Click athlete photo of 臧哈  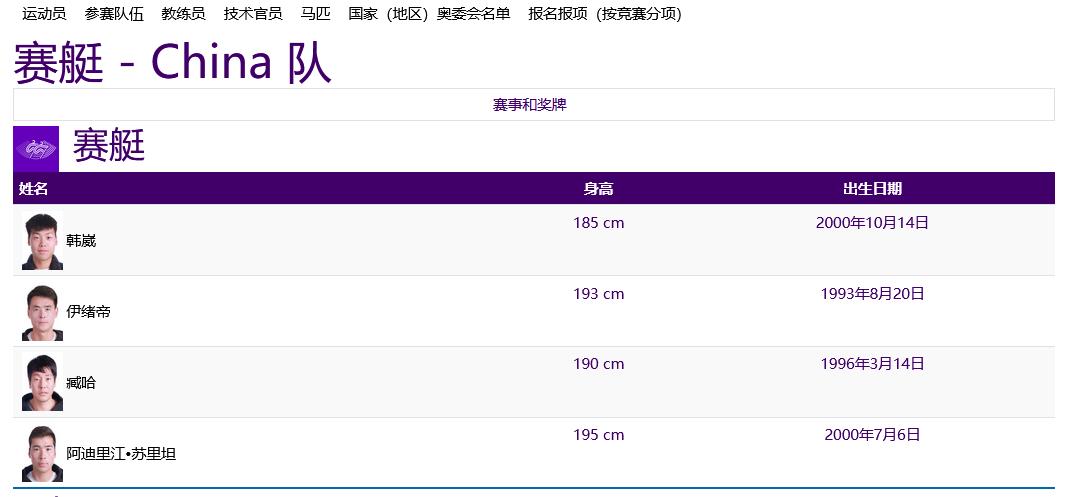pos(42,383)
